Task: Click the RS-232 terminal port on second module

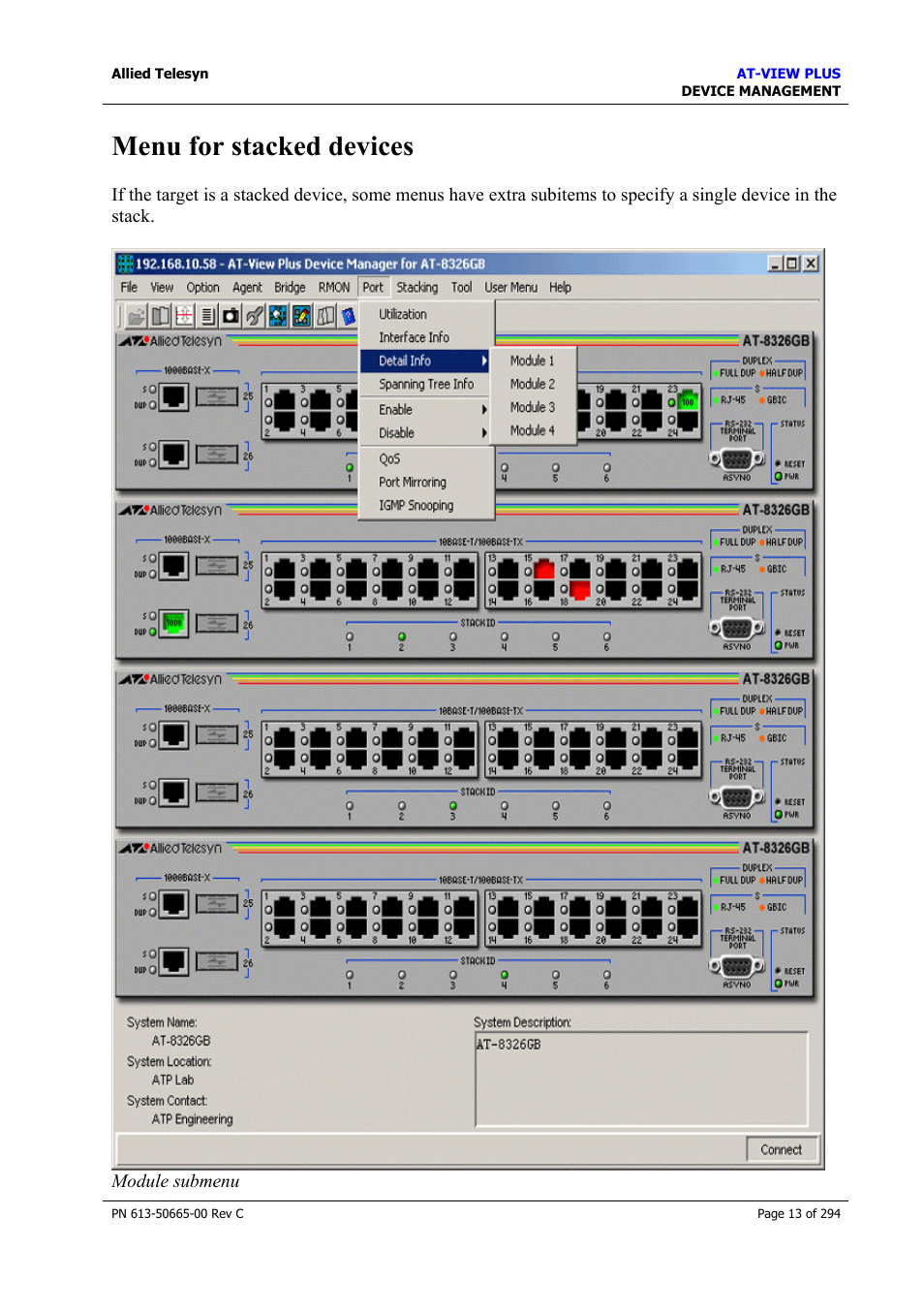Action: tap(736, 628)
